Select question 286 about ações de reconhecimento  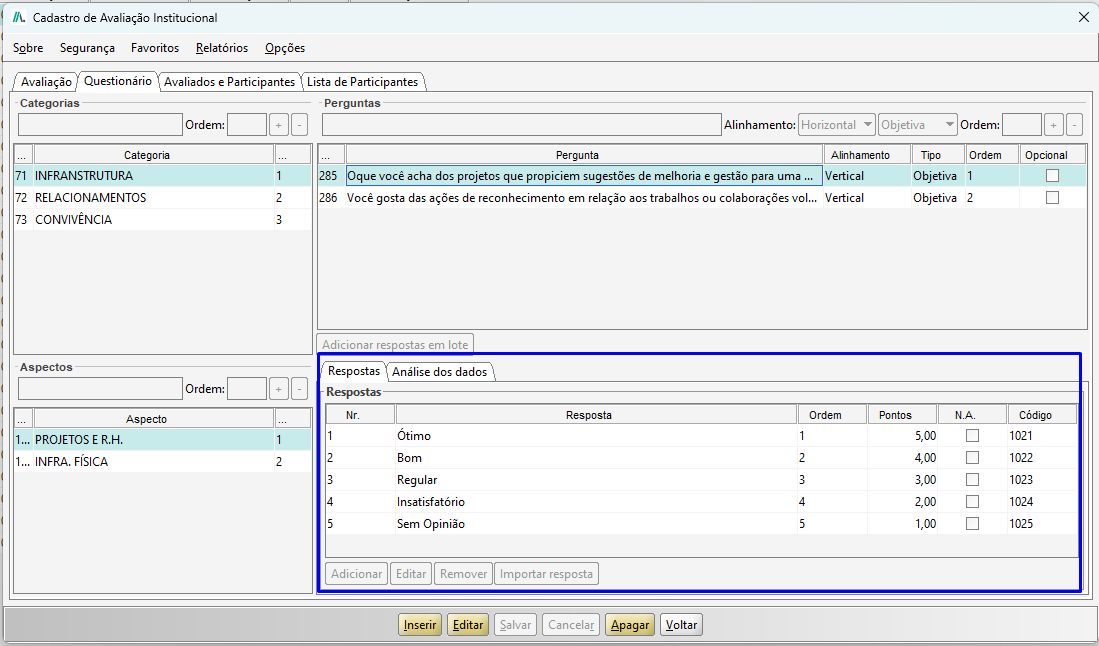[702, 198]
